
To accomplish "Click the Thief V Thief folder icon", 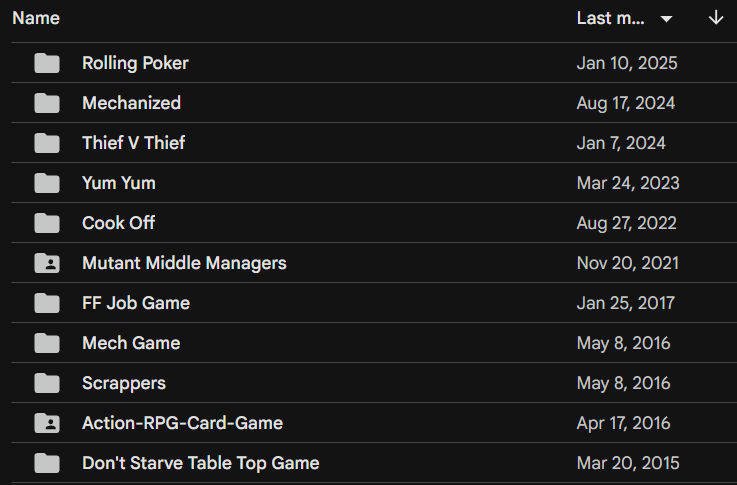I will tap(47, 143).
